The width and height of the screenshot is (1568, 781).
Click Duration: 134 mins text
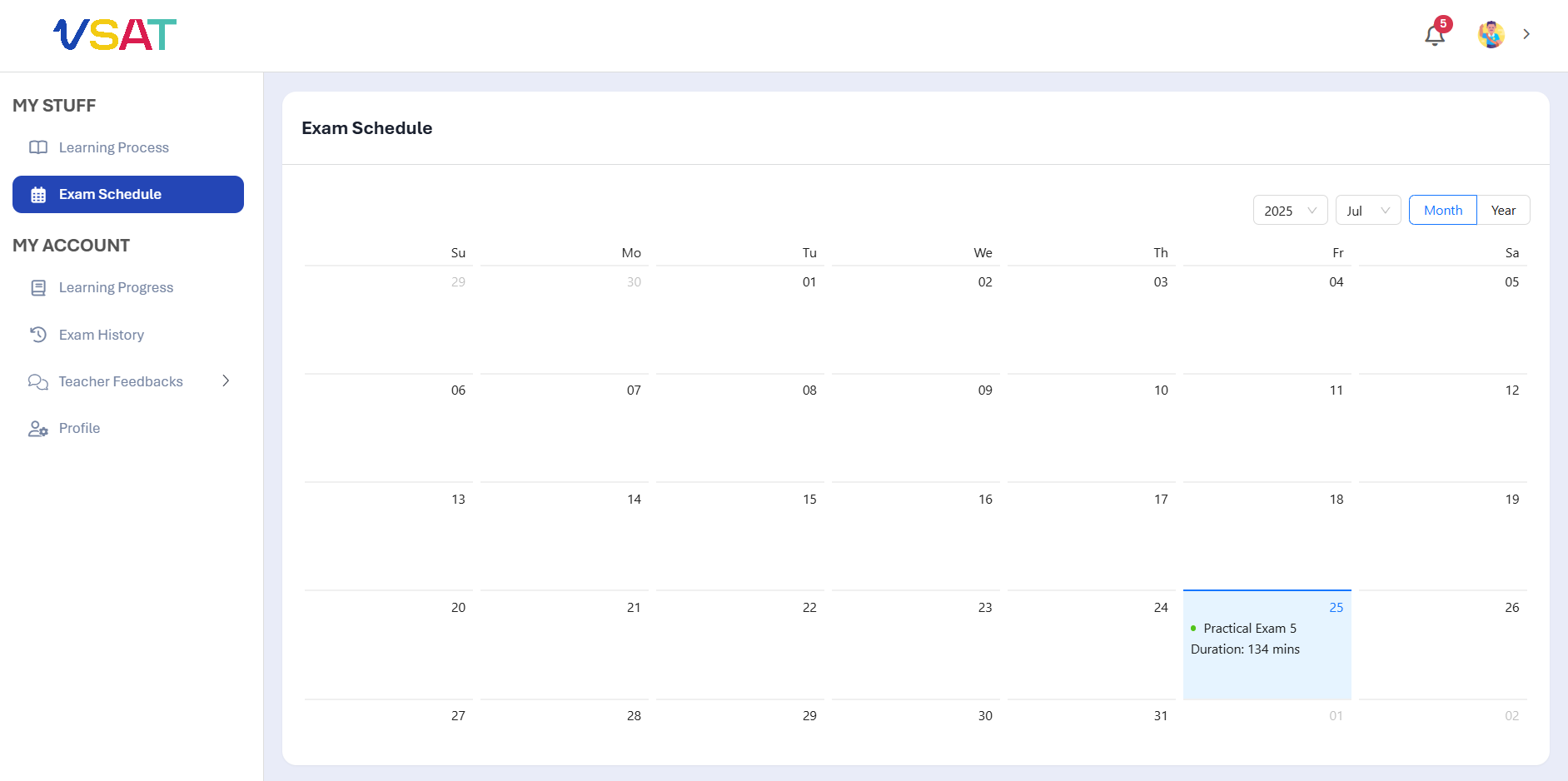pos(1245,649)
